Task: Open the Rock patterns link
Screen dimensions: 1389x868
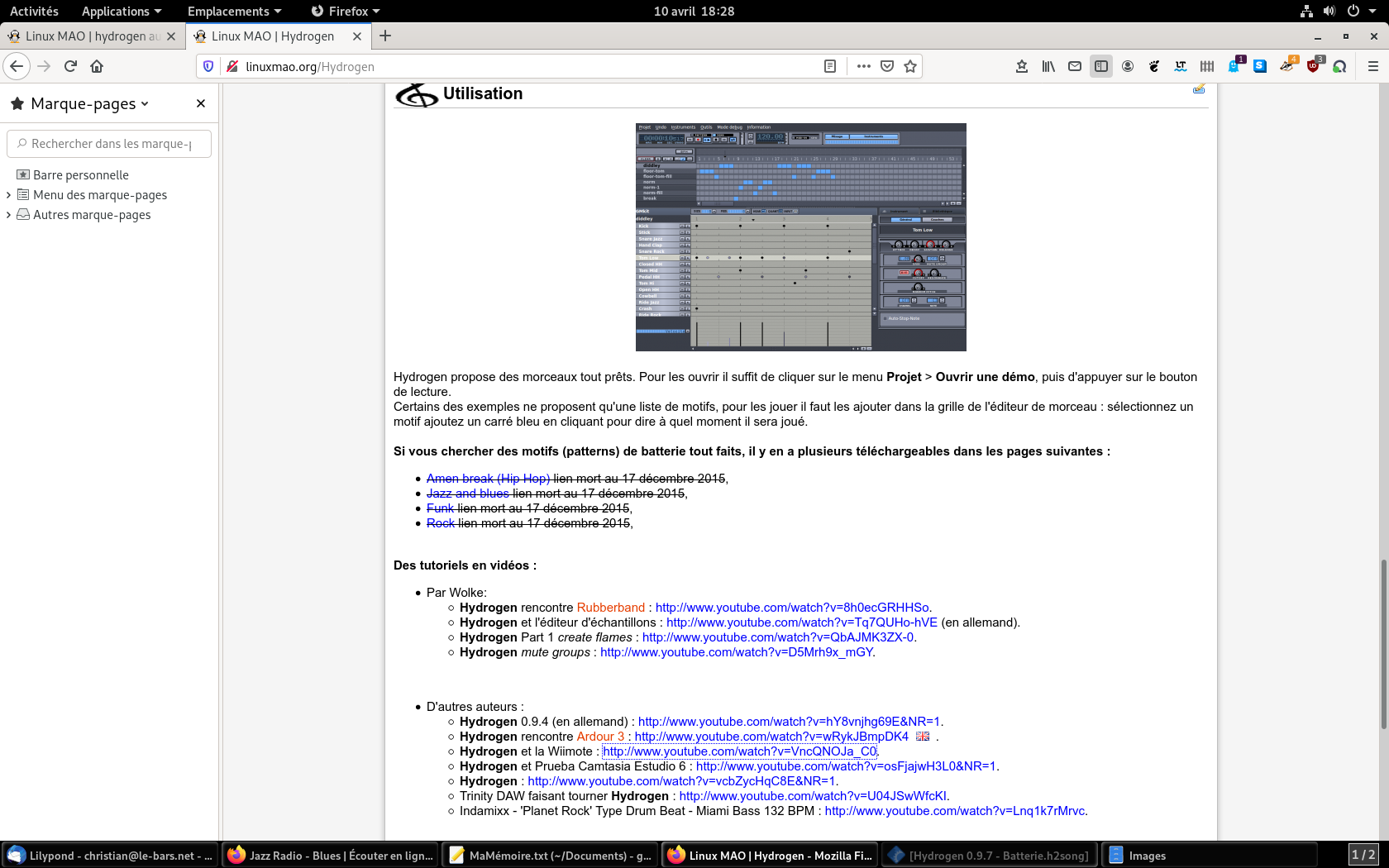Action: tap(441, 523)
